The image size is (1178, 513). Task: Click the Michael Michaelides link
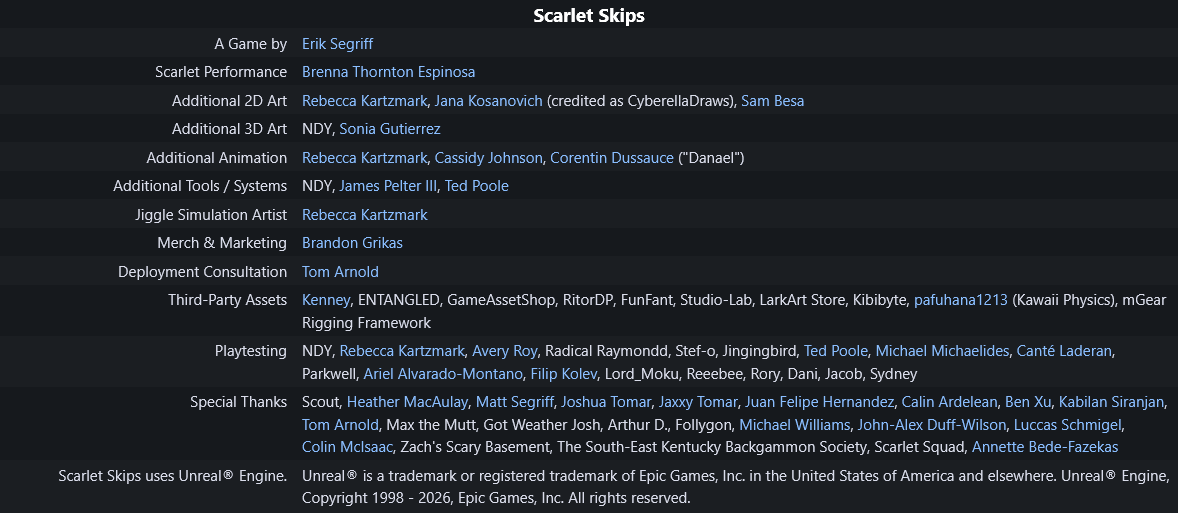click(x=942, y=351)
